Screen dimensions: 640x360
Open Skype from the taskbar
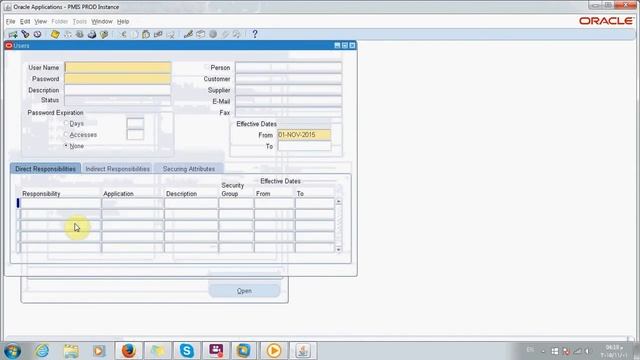click(187, 351)
